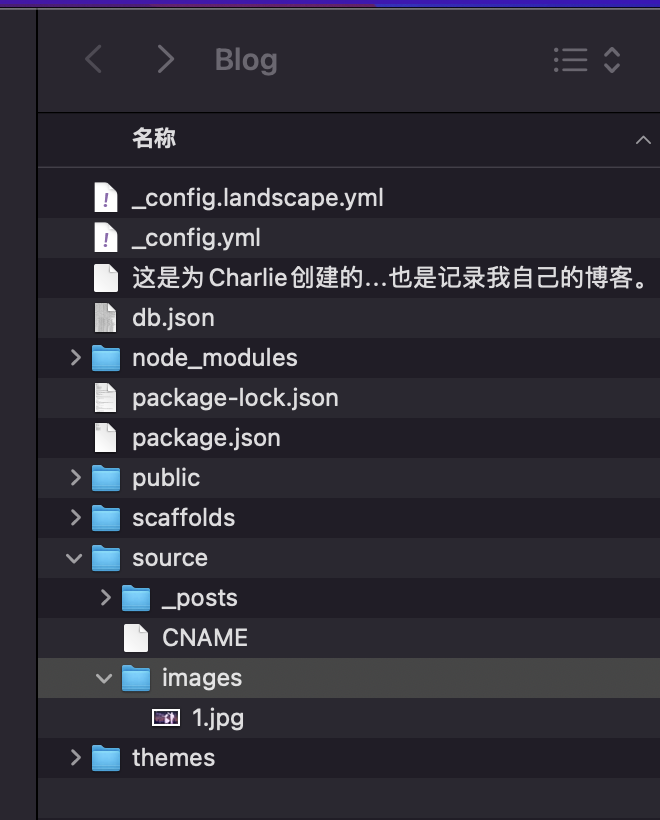This screenshot has width=660, height=820.
Task: Collapse the source folder
Action: click(x=75, y=558)
